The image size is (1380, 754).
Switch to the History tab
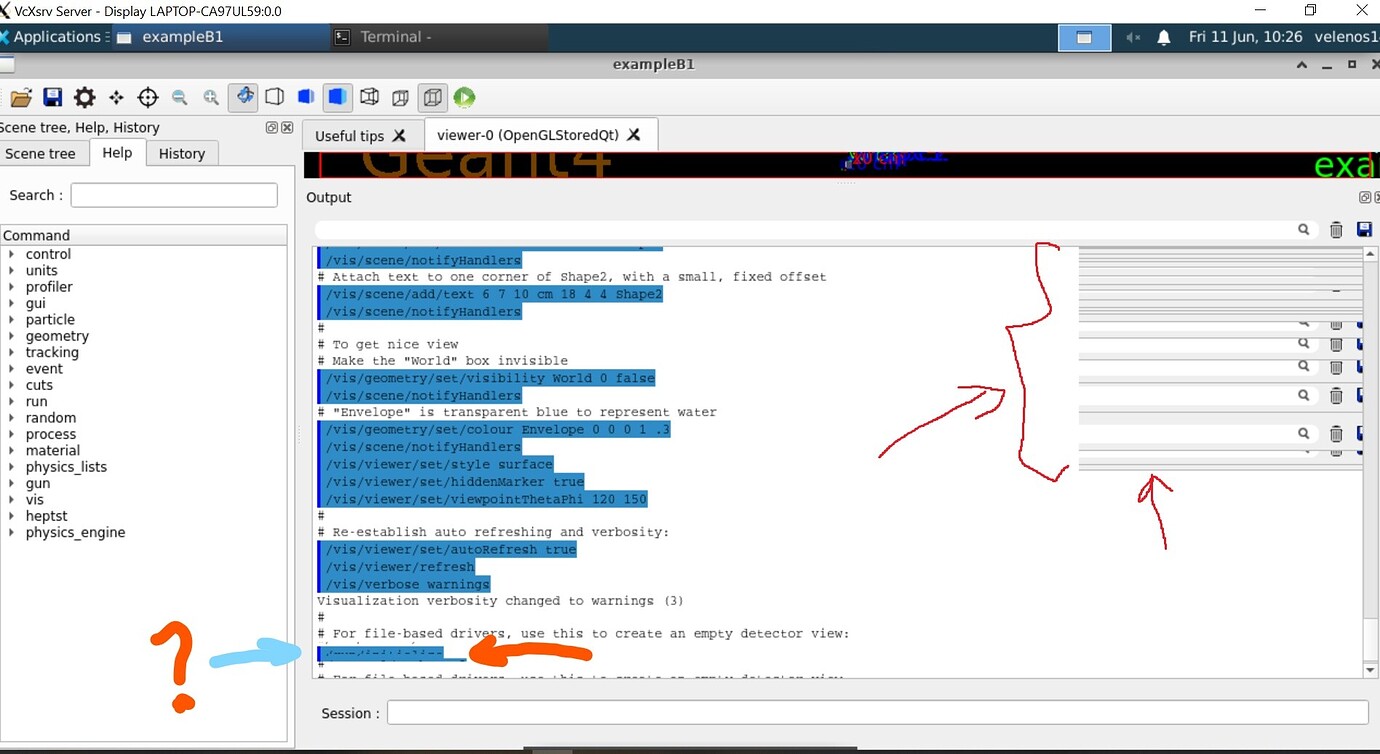point(181,152)
